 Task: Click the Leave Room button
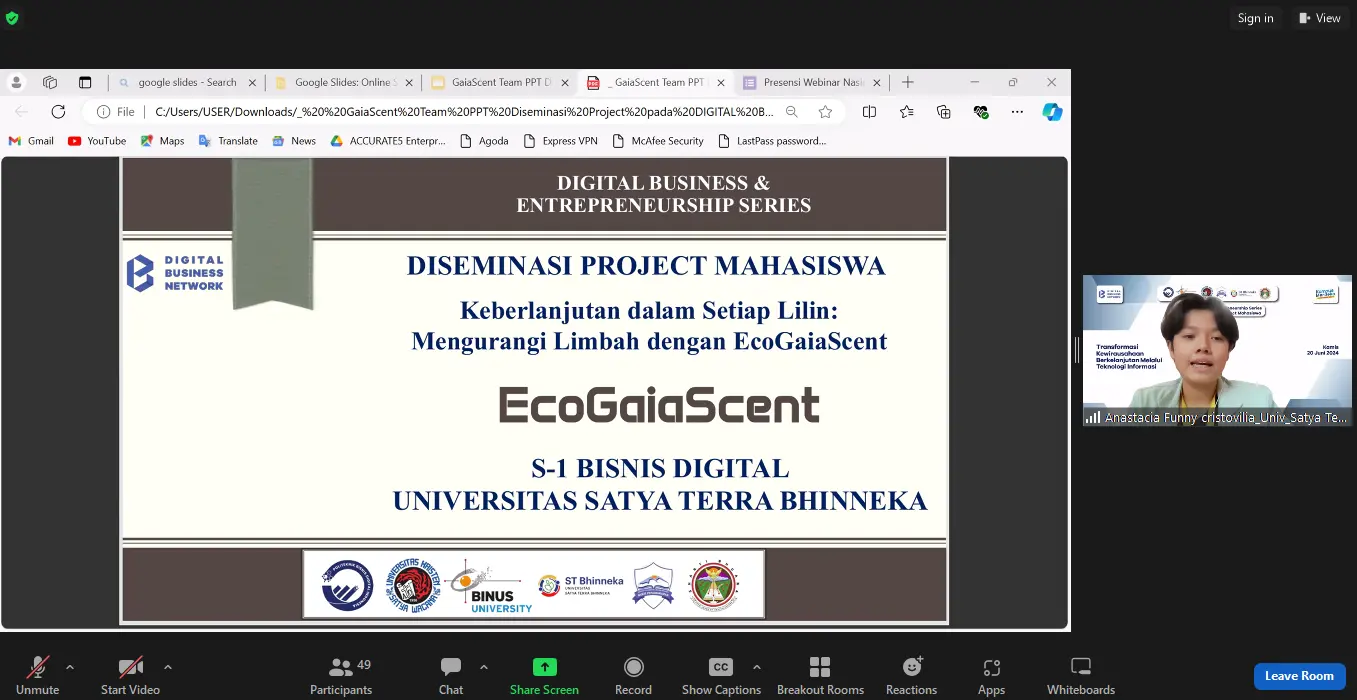coord(1298,676)
